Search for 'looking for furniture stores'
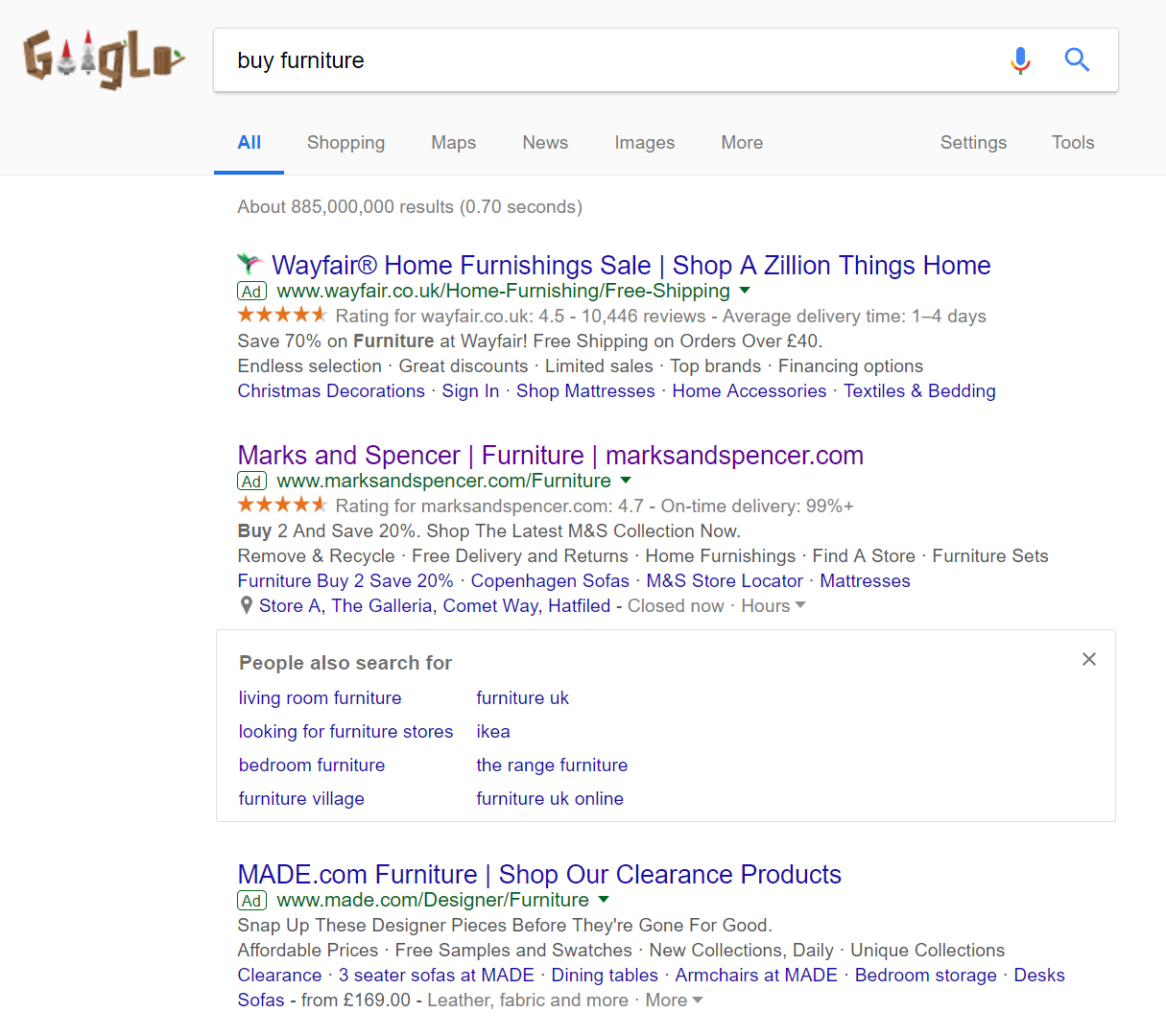 (x=345, y=731)
